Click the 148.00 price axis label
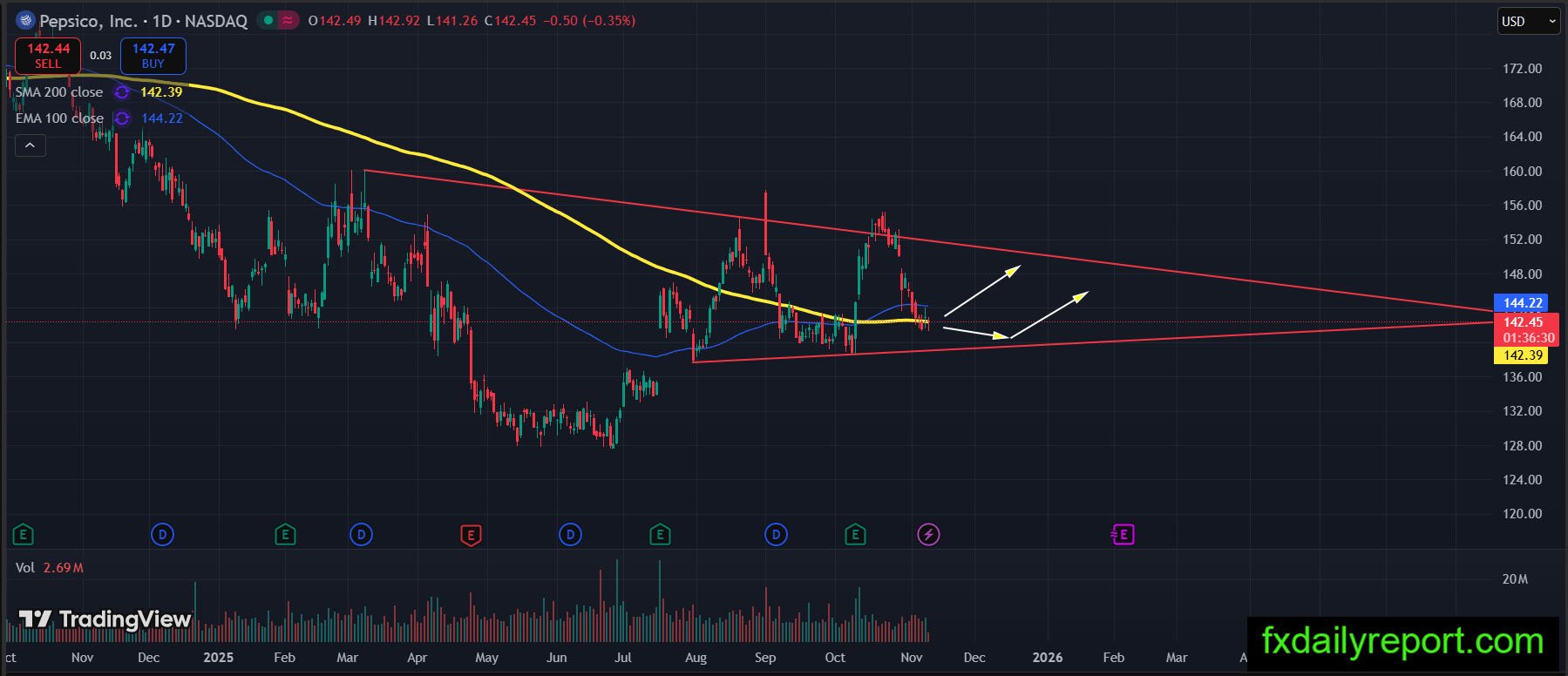Screen dimensions: 1568x676 click(1523, 274)
